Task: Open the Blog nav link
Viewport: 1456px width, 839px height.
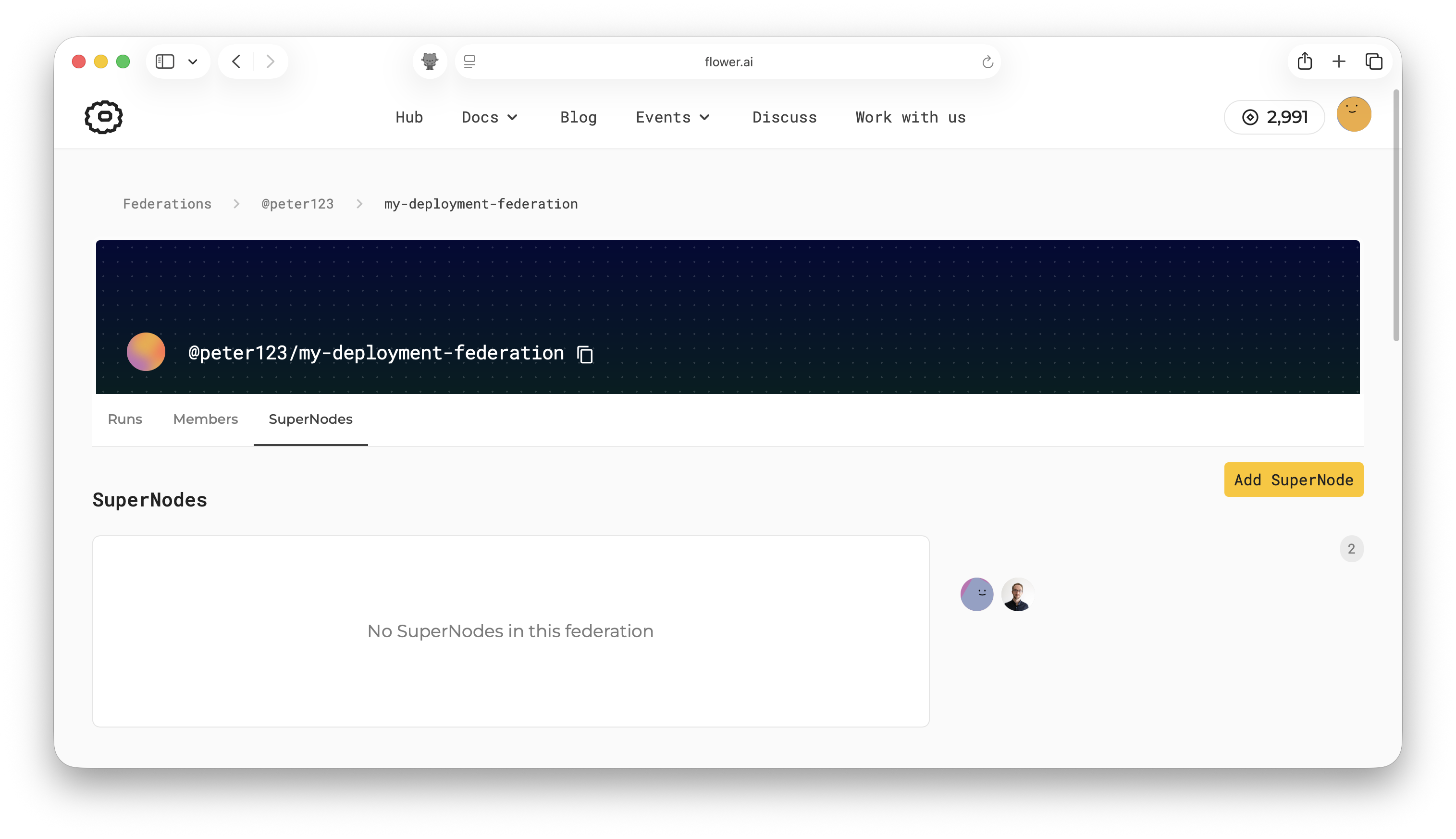Action: 578,117
